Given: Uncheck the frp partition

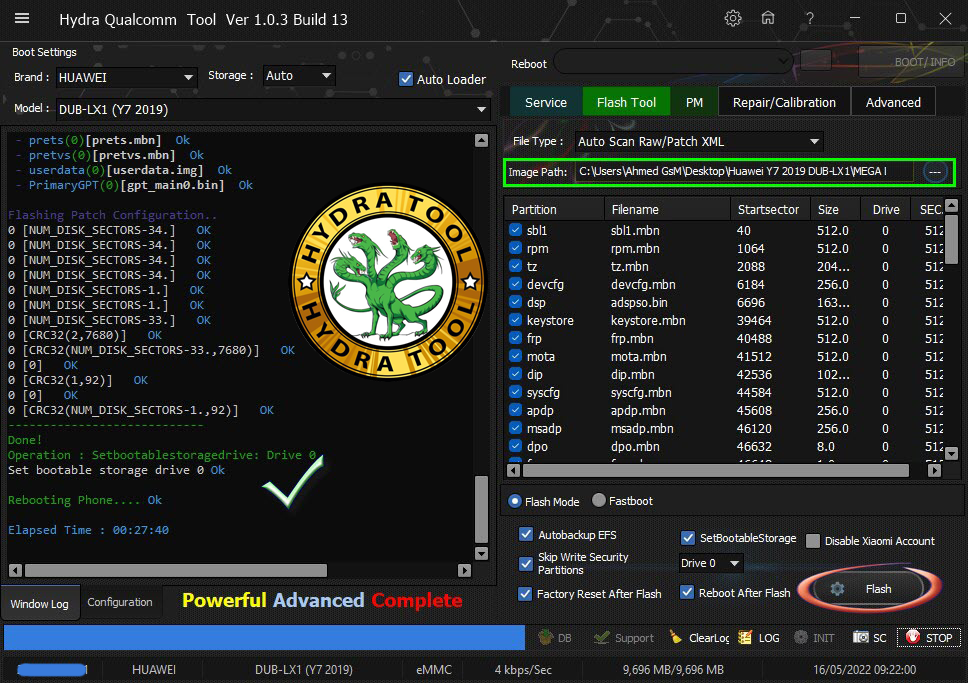Looking at the screenshot, I should coord(515,338).
